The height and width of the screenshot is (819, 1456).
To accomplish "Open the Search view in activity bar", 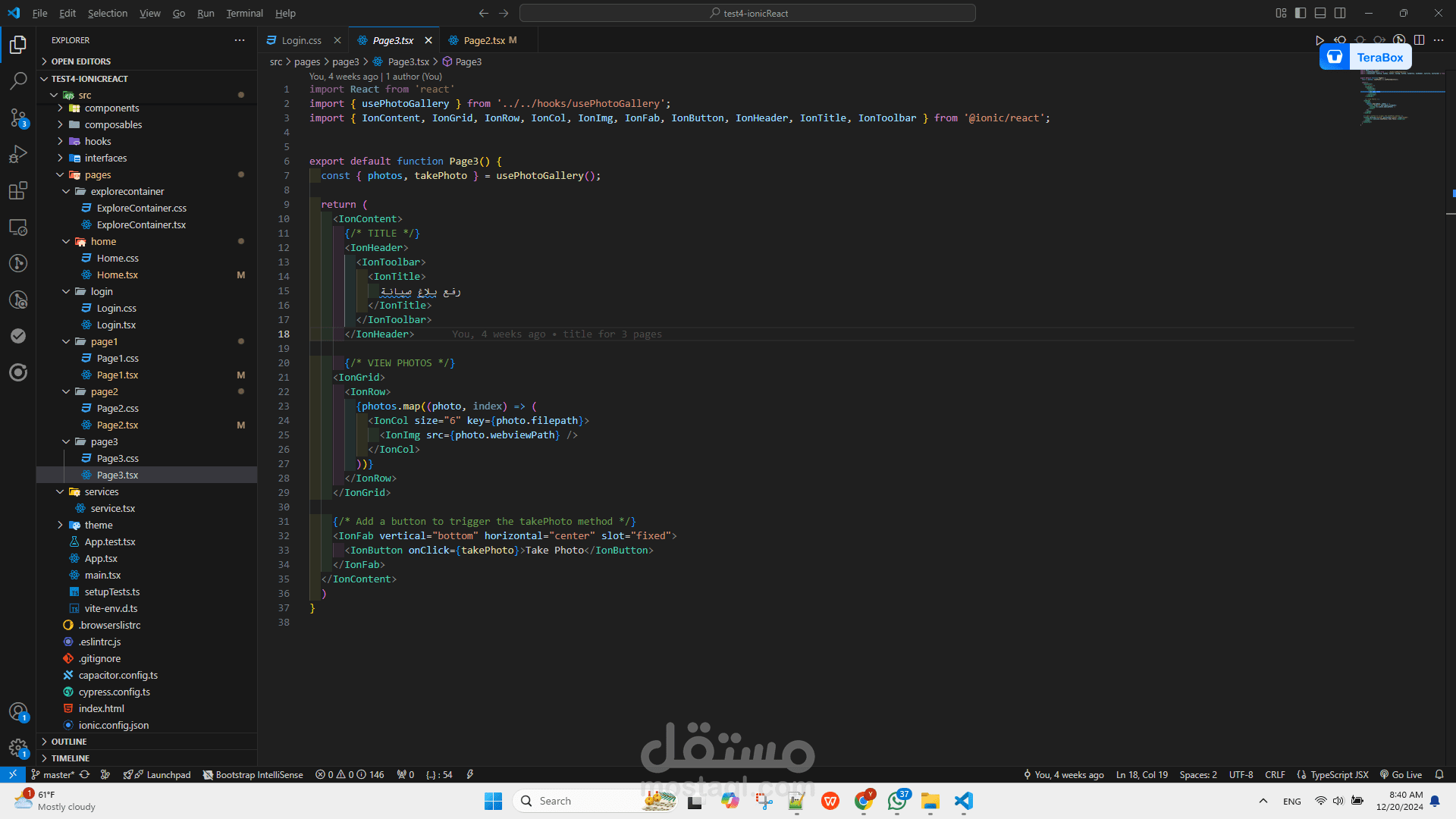I will pyautogui.click(x=18, y=80).
